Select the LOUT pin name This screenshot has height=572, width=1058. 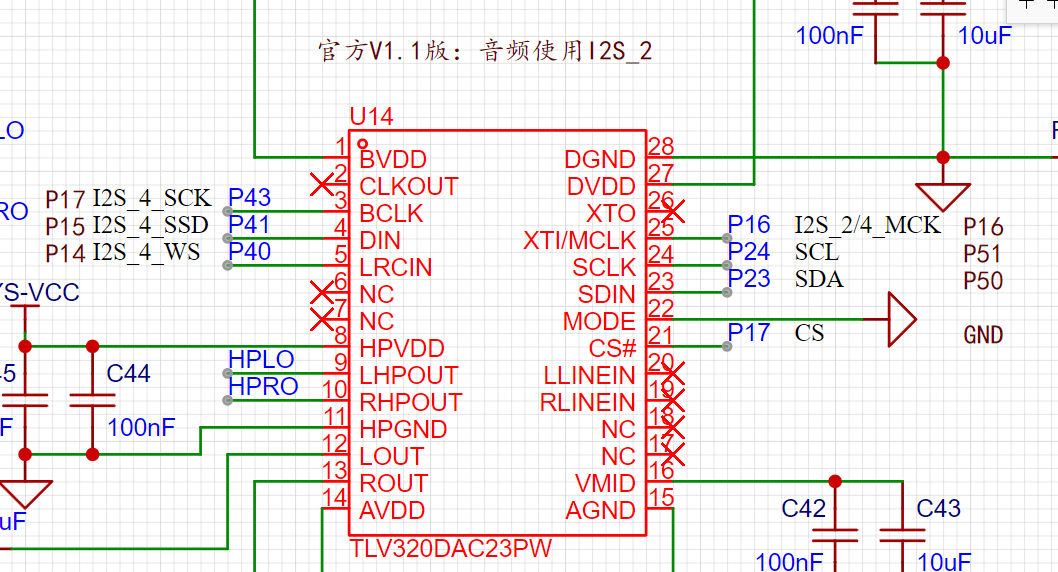(x=392, y=456)
